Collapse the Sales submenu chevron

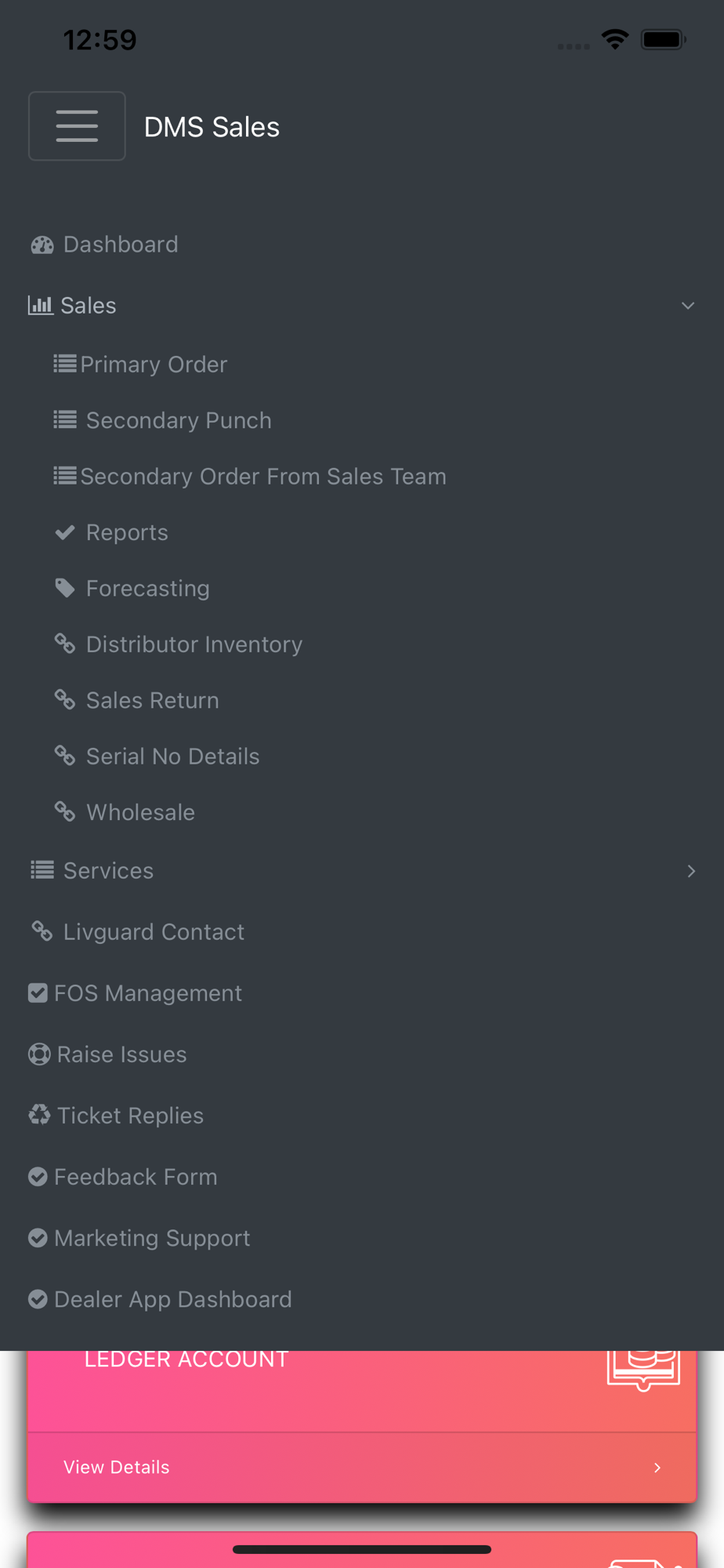point(687,306)
